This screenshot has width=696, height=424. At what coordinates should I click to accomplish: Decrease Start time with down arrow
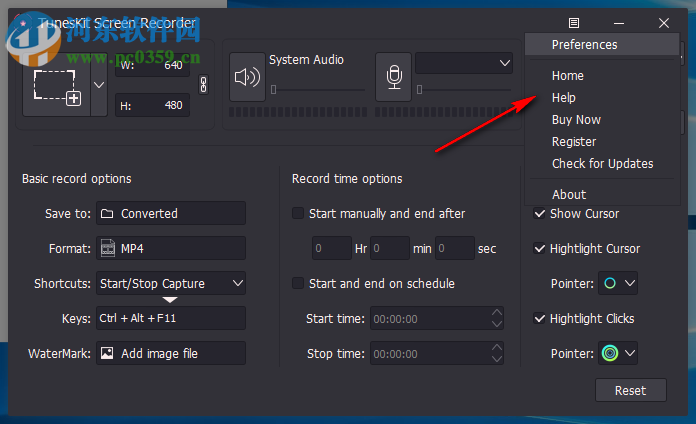pyautogui.click(x=497, y=324)
